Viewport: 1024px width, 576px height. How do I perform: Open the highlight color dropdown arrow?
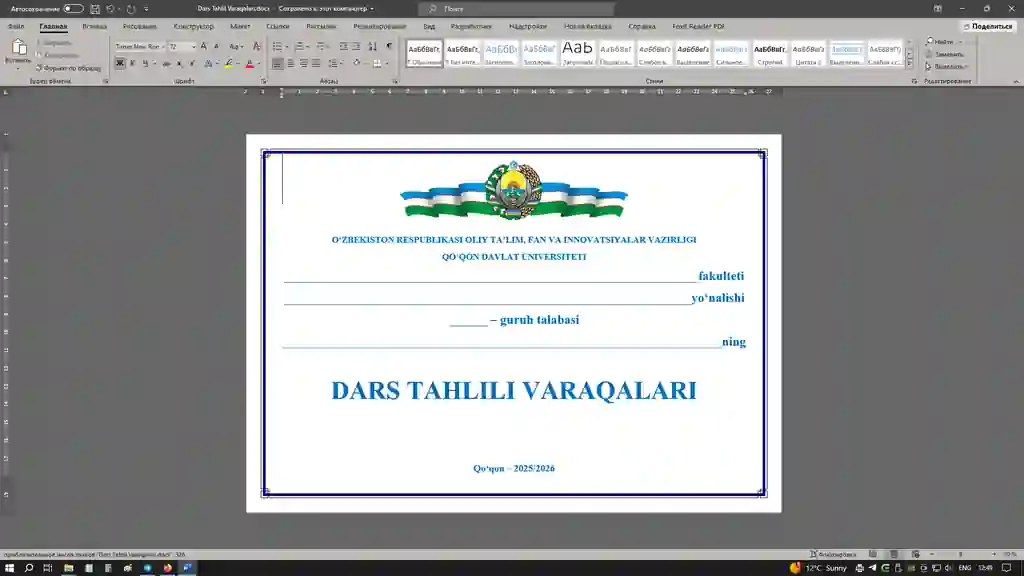point(238,63)
